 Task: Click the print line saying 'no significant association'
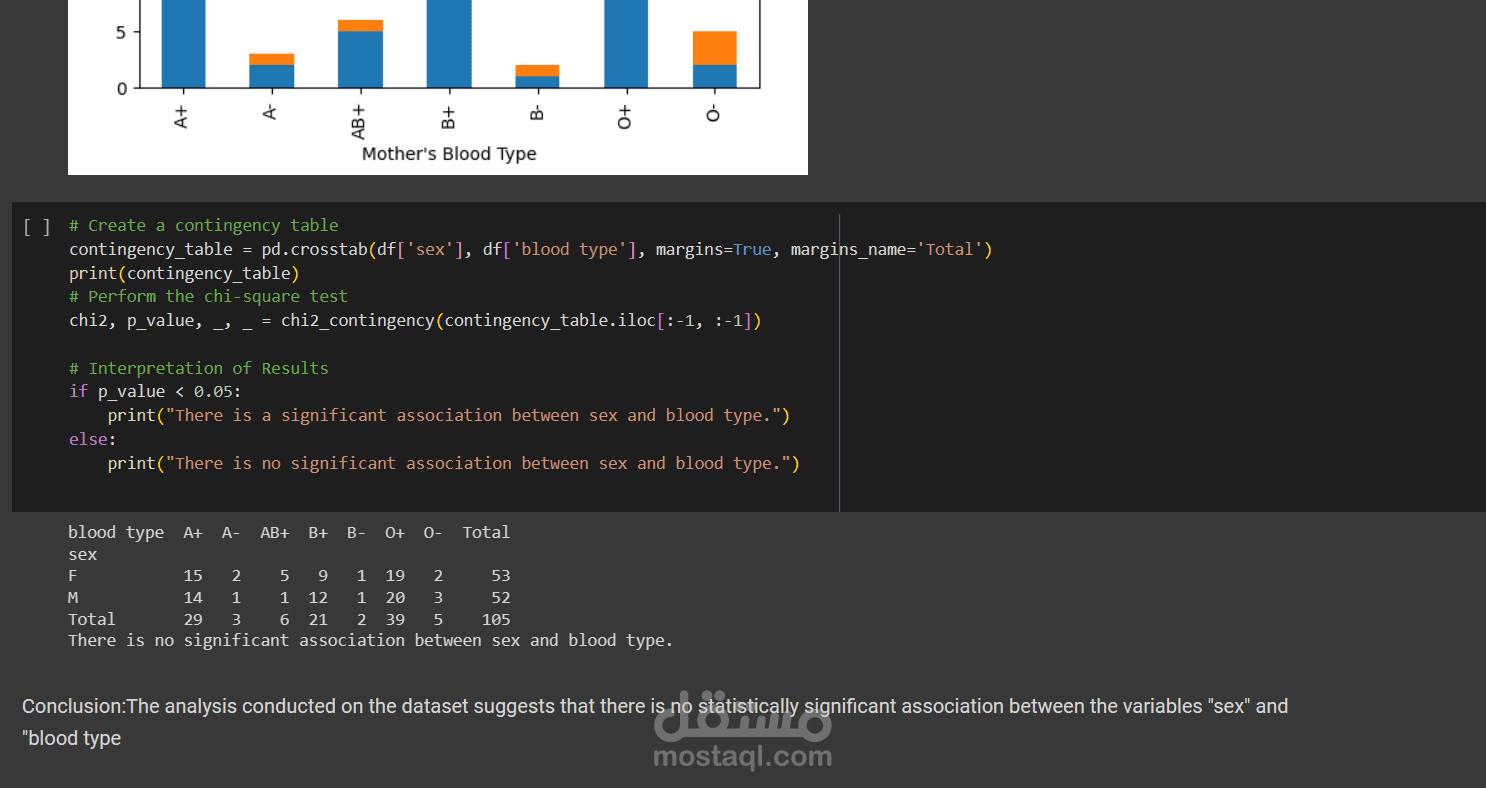(454, 464)
